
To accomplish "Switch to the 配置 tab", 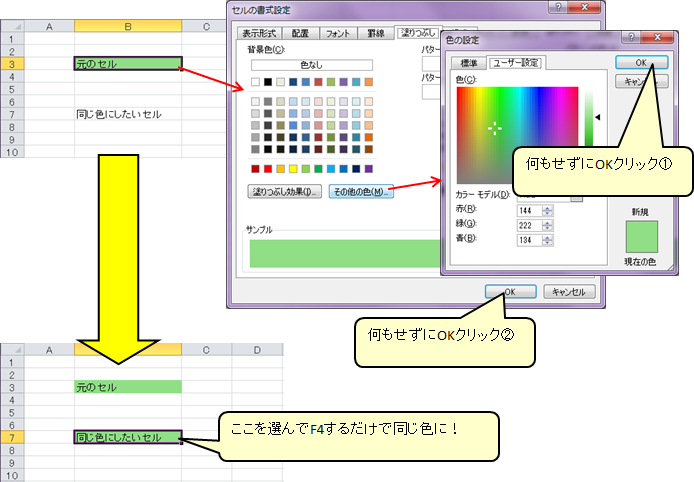I will tap(300, 33).
